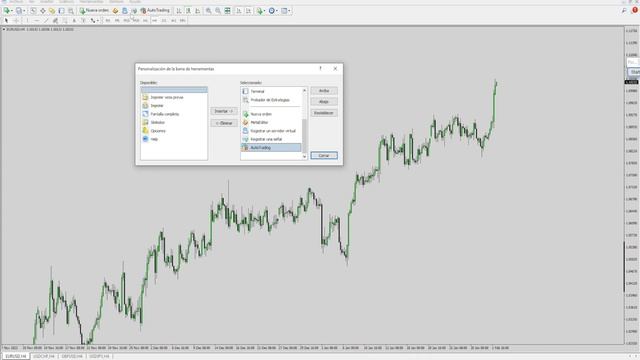Open the Navigator panel icon

click(x=52, y=11)
